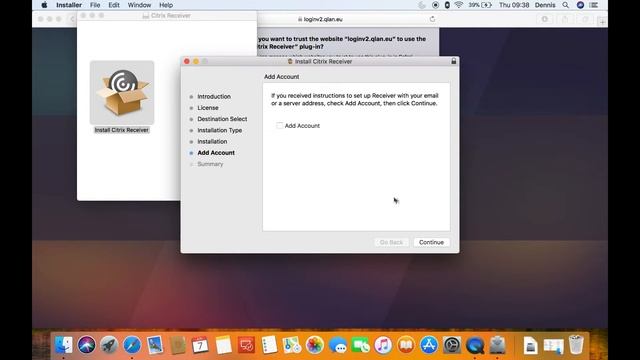Open the Apple menu

44,5
